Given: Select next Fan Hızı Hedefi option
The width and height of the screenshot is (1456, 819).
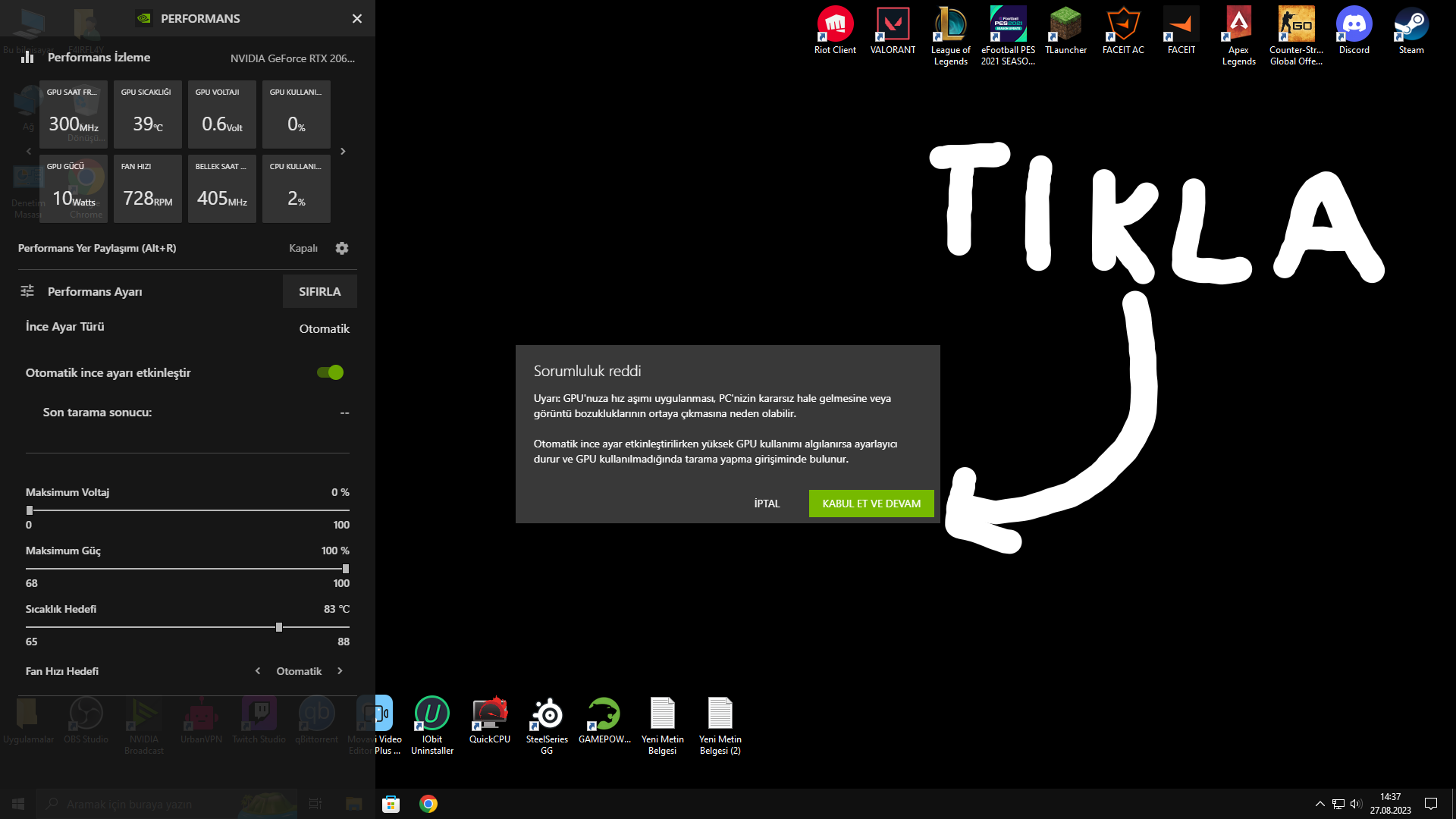Looking at the screenshot, I should [340, 671].
